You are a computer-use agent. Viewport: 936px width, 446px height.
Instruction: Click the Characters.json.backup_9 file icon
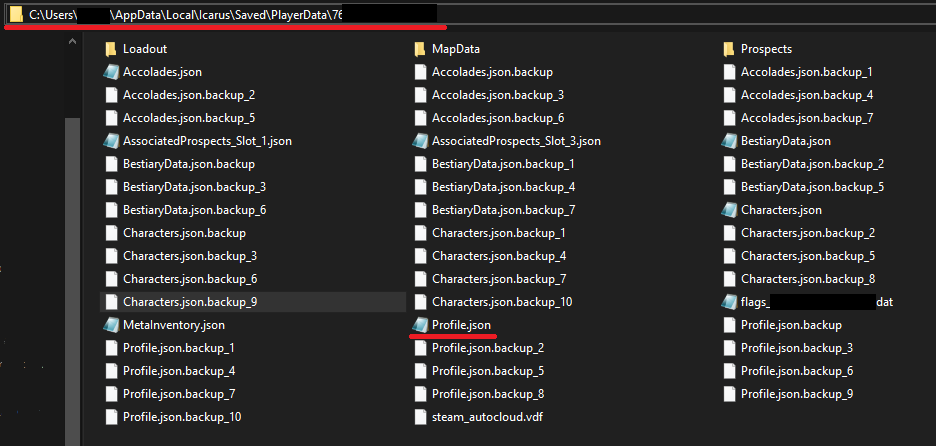pos(112,302)
